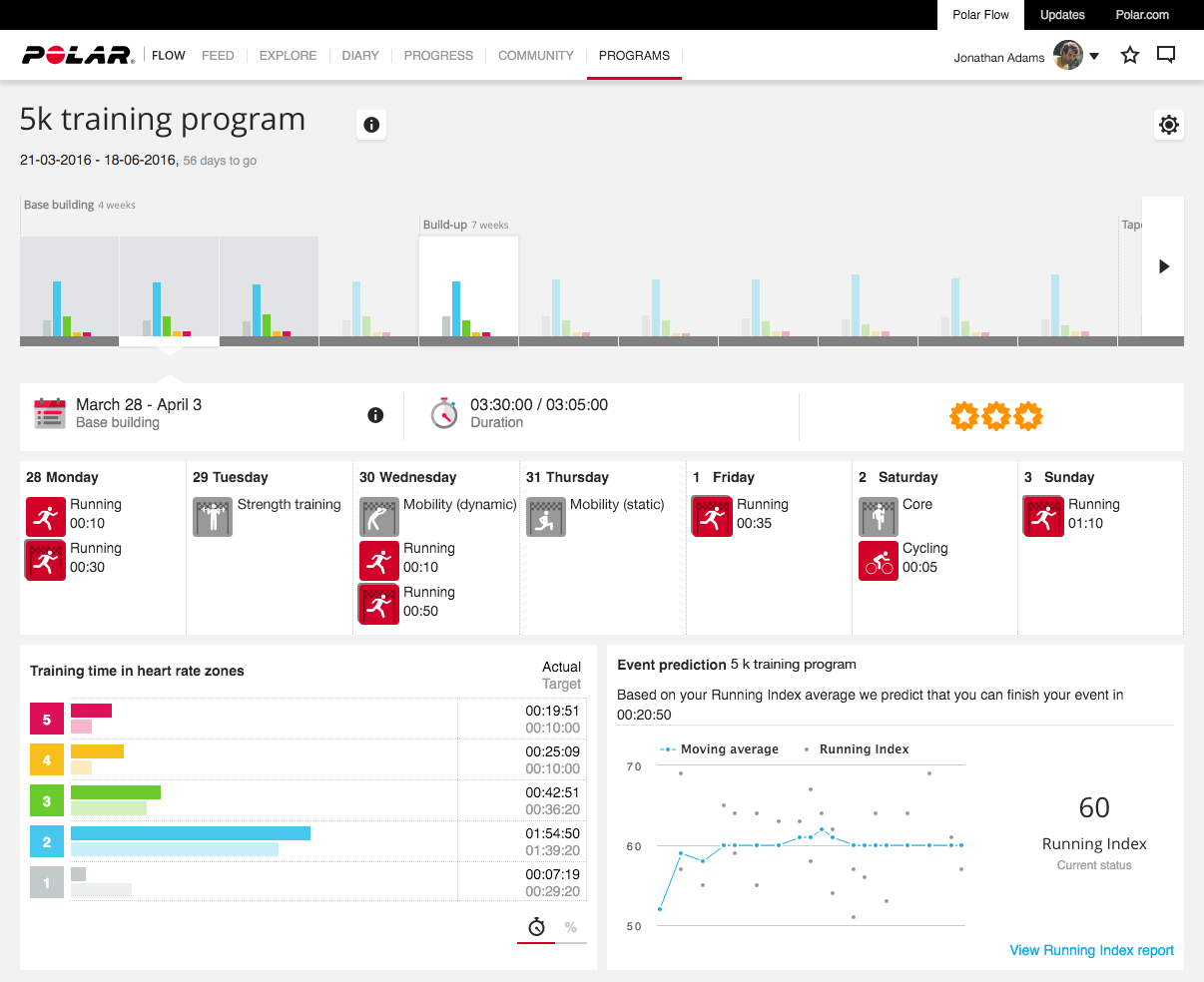Open the Diary navigation tab
This screenshot has height=982, width=1204.
[x=360, y=56]
